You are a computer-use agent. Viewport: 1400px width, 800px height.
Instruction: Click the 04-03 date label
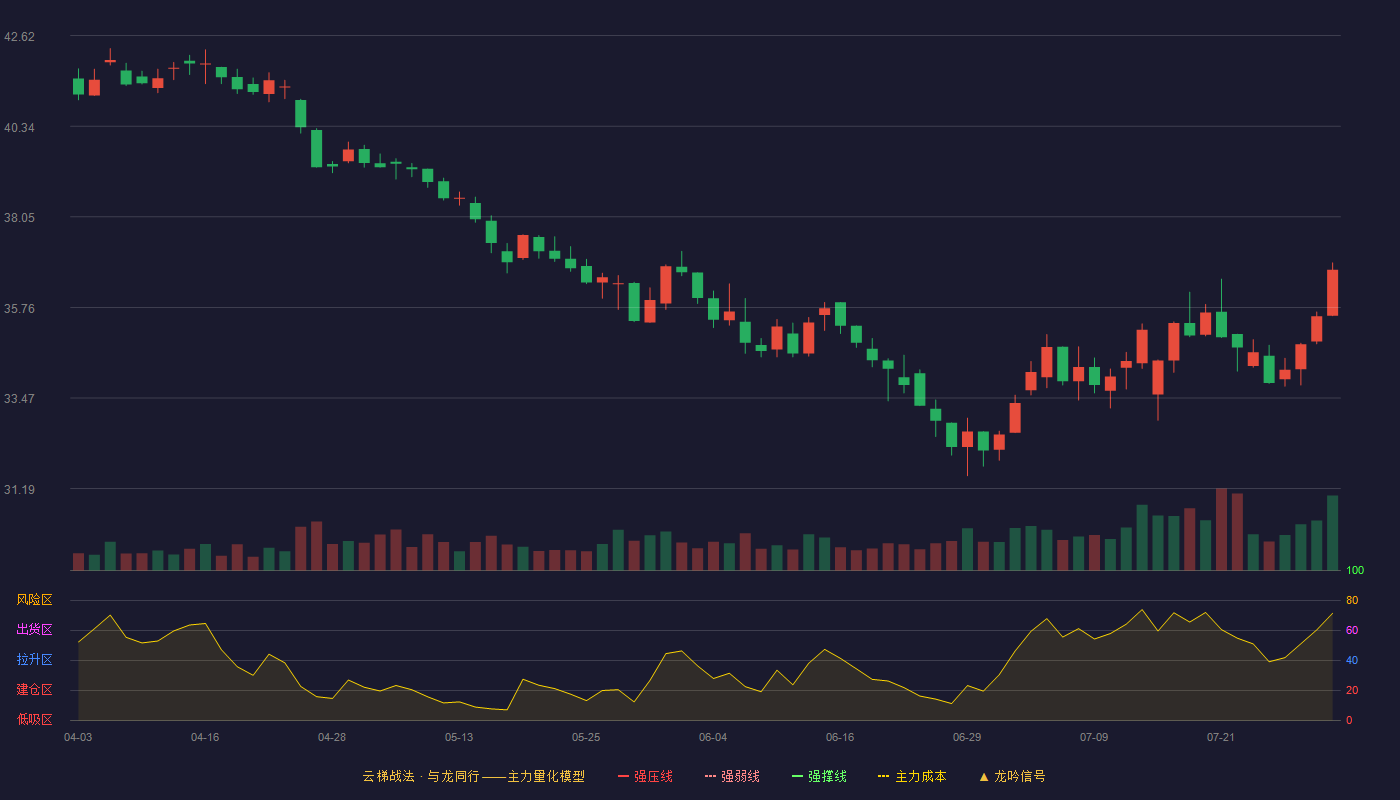point(78,737)
